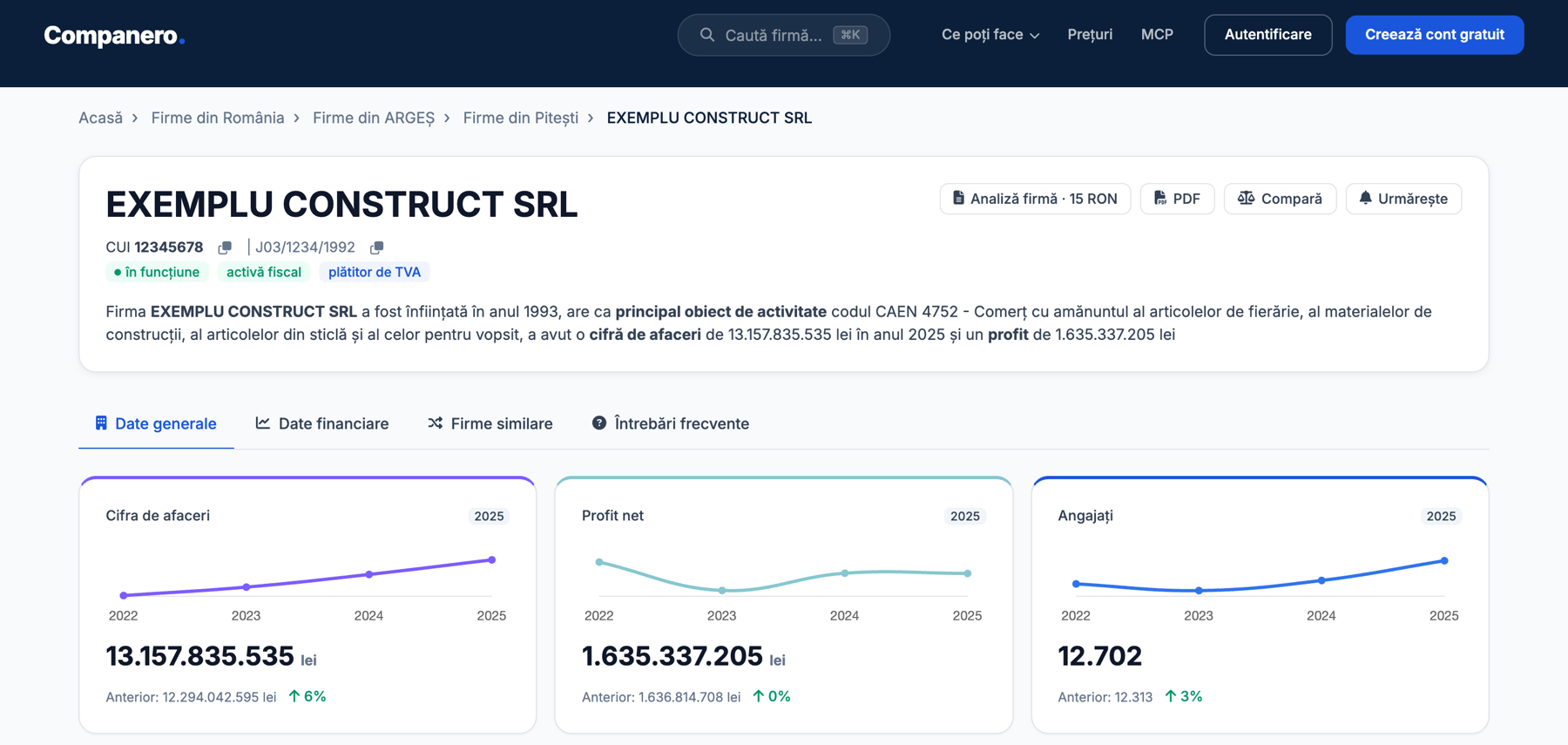Open the MCP page
The width and height of the screenshot is (1568, 745).
tap(1157, 35)
